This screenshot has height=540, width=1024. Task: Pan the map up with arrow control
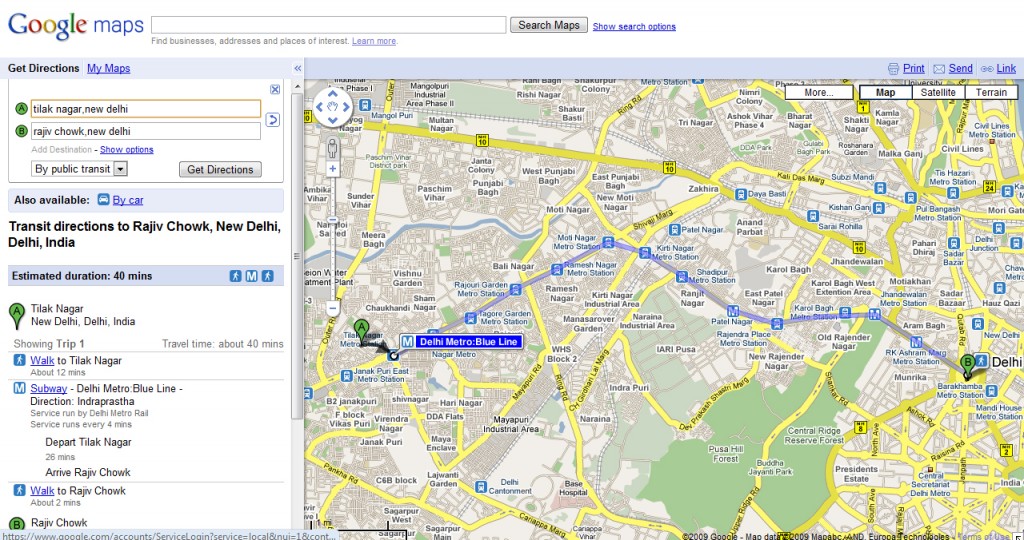(333, 95)
